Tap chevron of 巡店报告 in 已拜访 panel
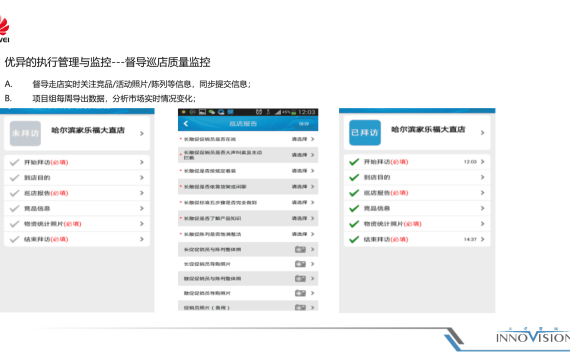570x360 pixels. click(482, 193)
